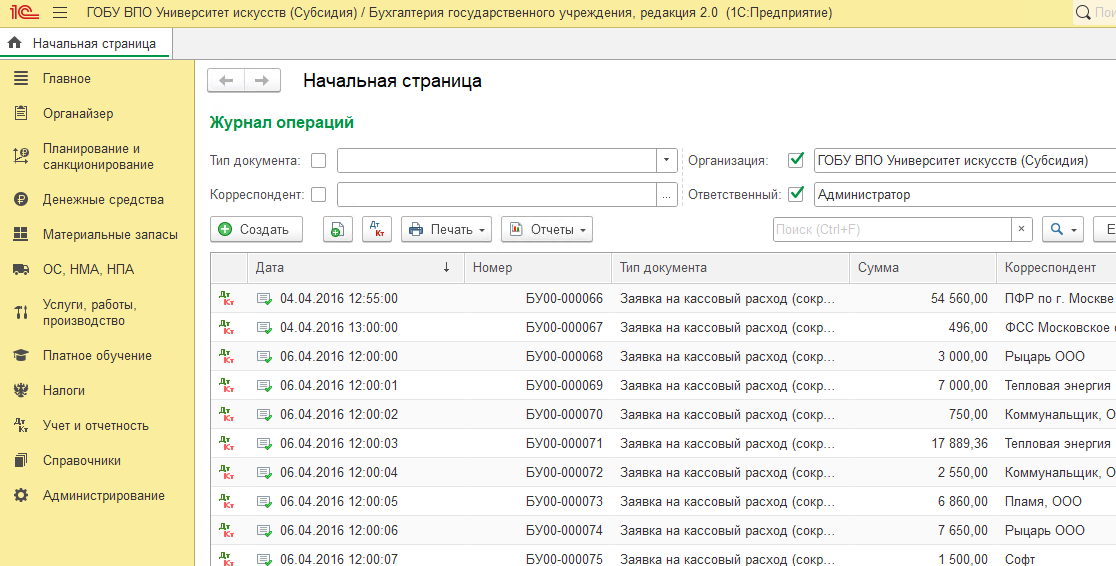The image size is (1116, 566).
Task: Click the Администрирование gear icon
Action: pos(21,496)
